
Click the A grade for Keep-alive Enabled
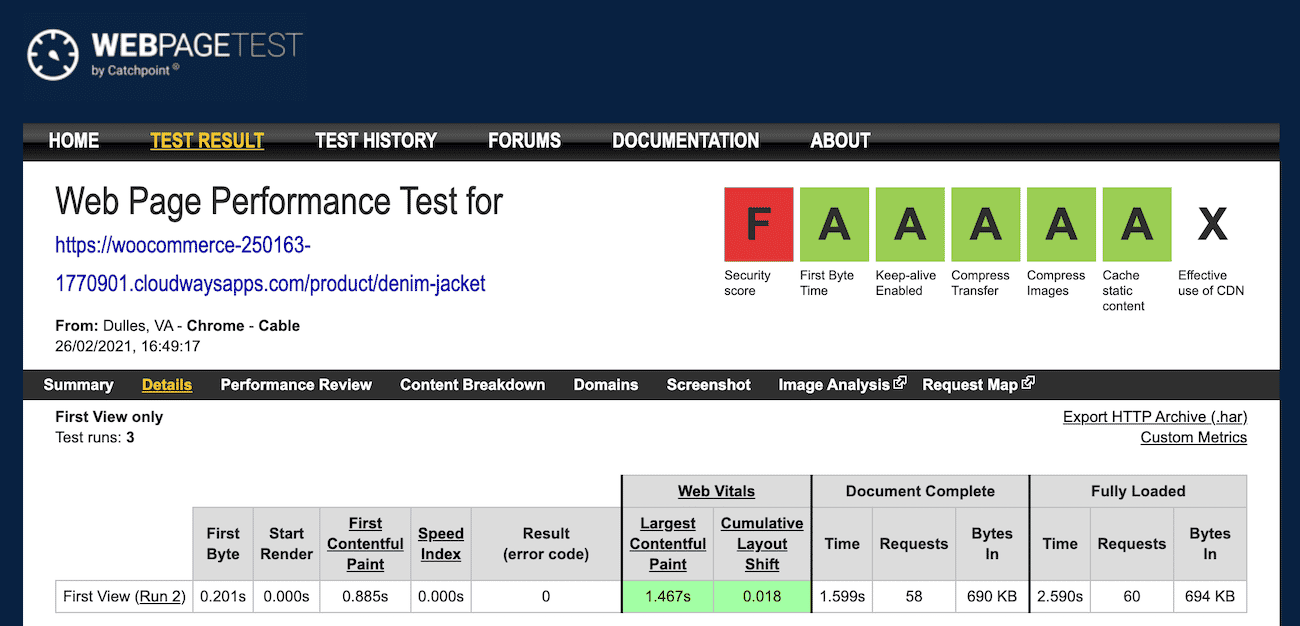tap(910, 224)
